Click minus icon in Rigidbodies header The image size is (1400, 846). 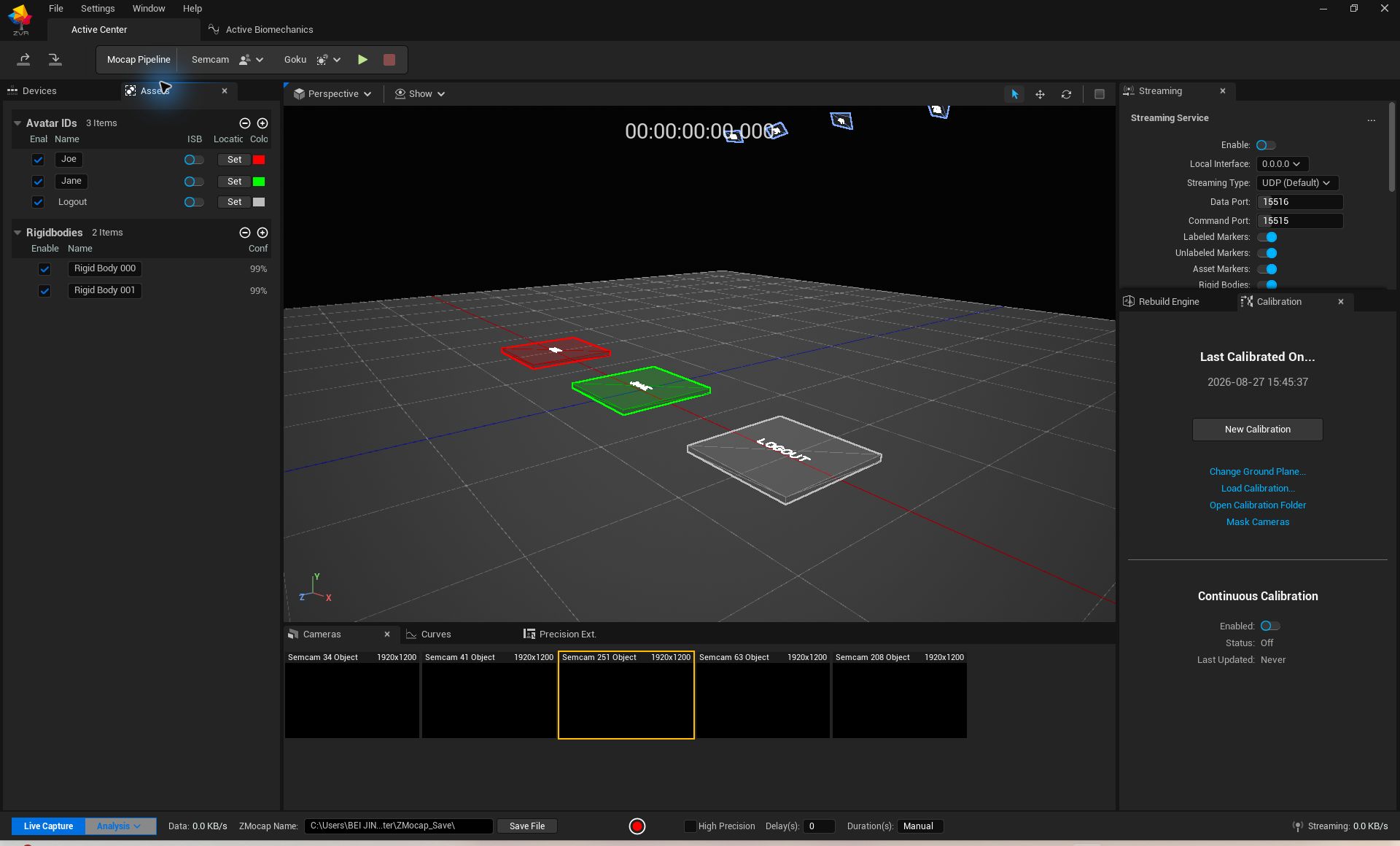pos(245,233)
